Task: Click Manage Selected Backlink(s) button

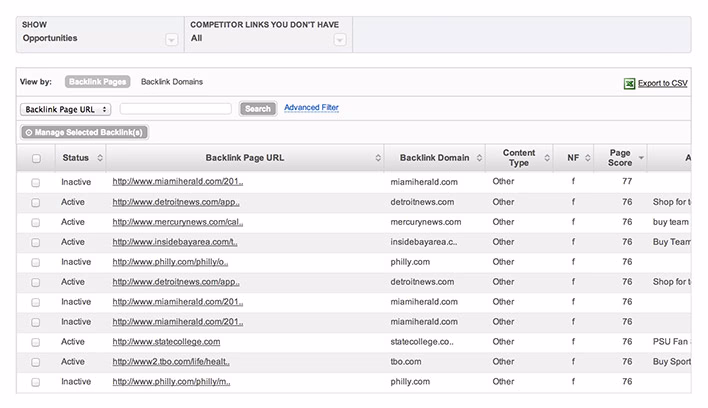Action: click(84, 132)
